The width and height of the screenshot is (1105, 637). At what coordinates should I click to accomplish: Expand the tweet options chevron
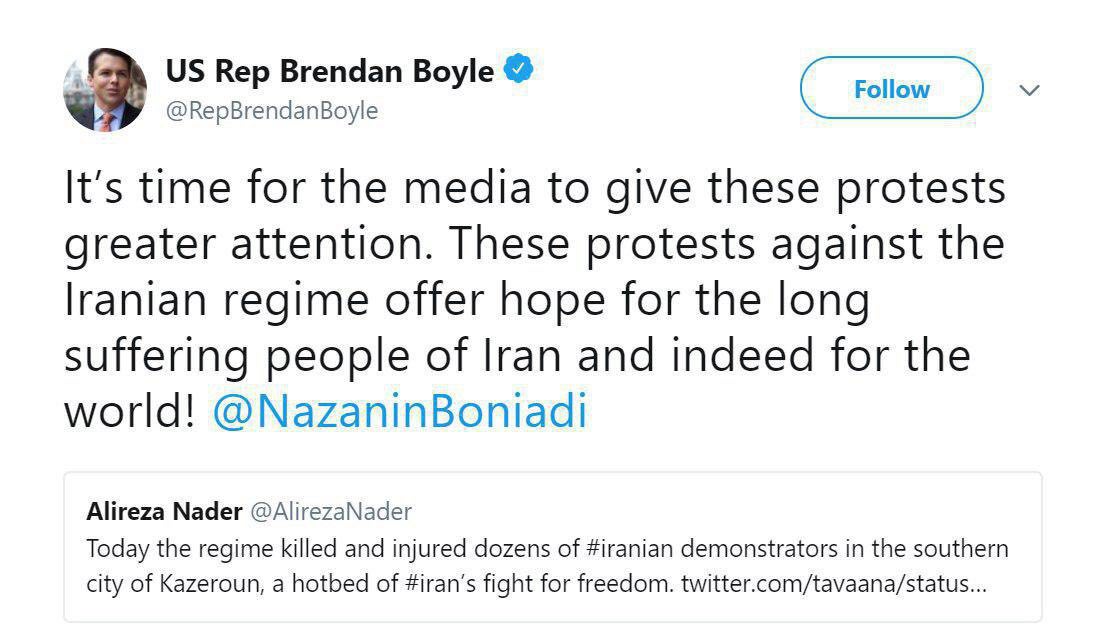pos(1029,91)
